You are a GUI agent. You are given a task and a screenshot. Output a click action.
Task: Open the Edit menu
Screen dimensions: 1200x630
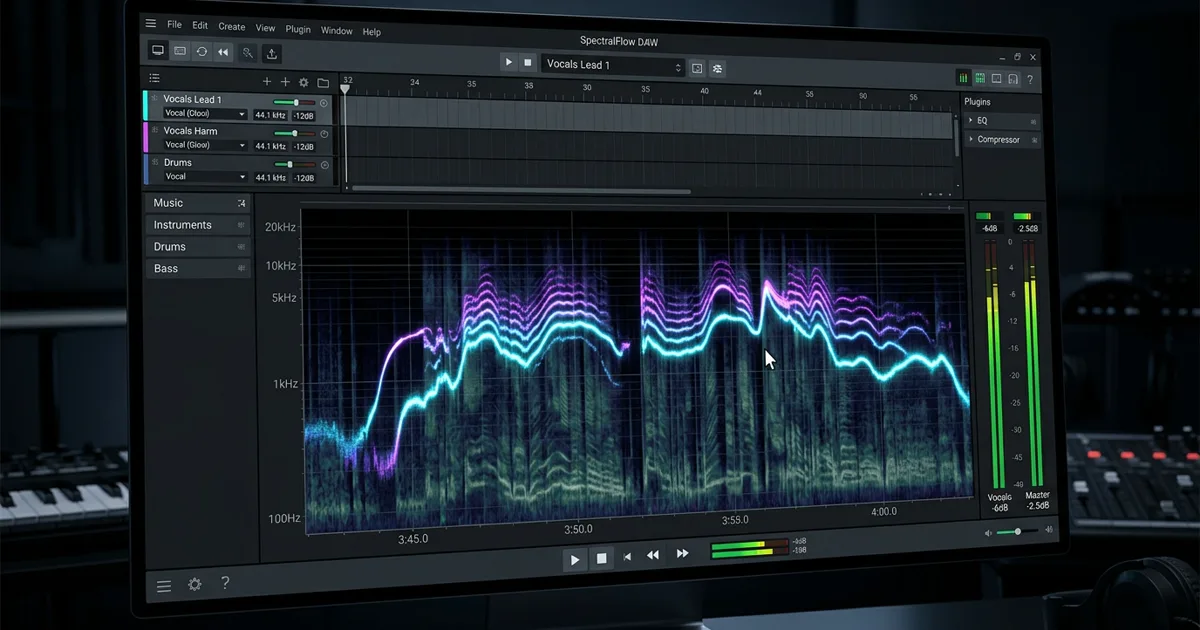(x=200, y=25)
